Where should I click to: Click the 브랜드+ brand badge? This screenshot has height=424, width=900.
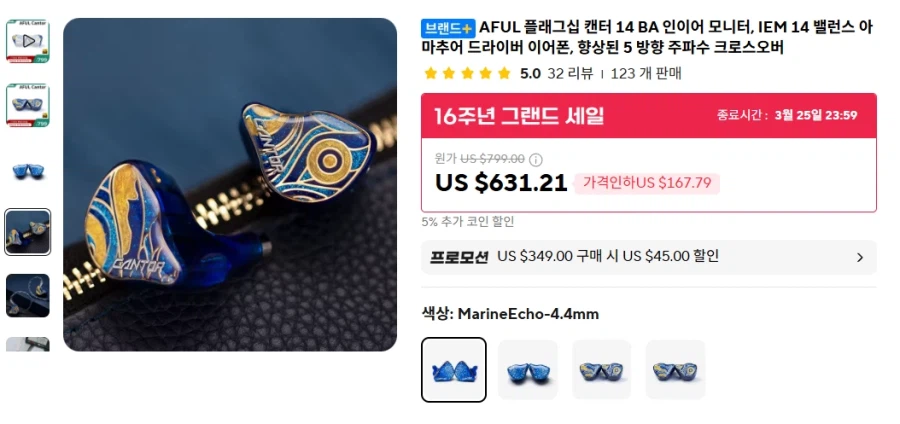[448, 28]
